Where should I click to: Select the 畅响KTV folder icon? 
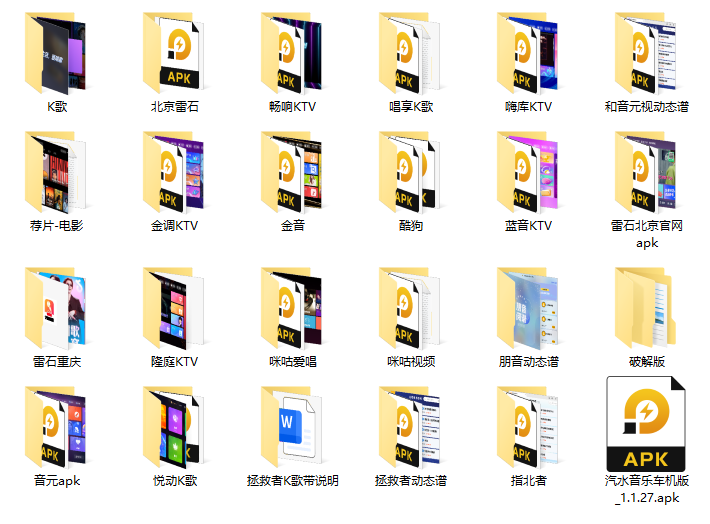(292, 53)
